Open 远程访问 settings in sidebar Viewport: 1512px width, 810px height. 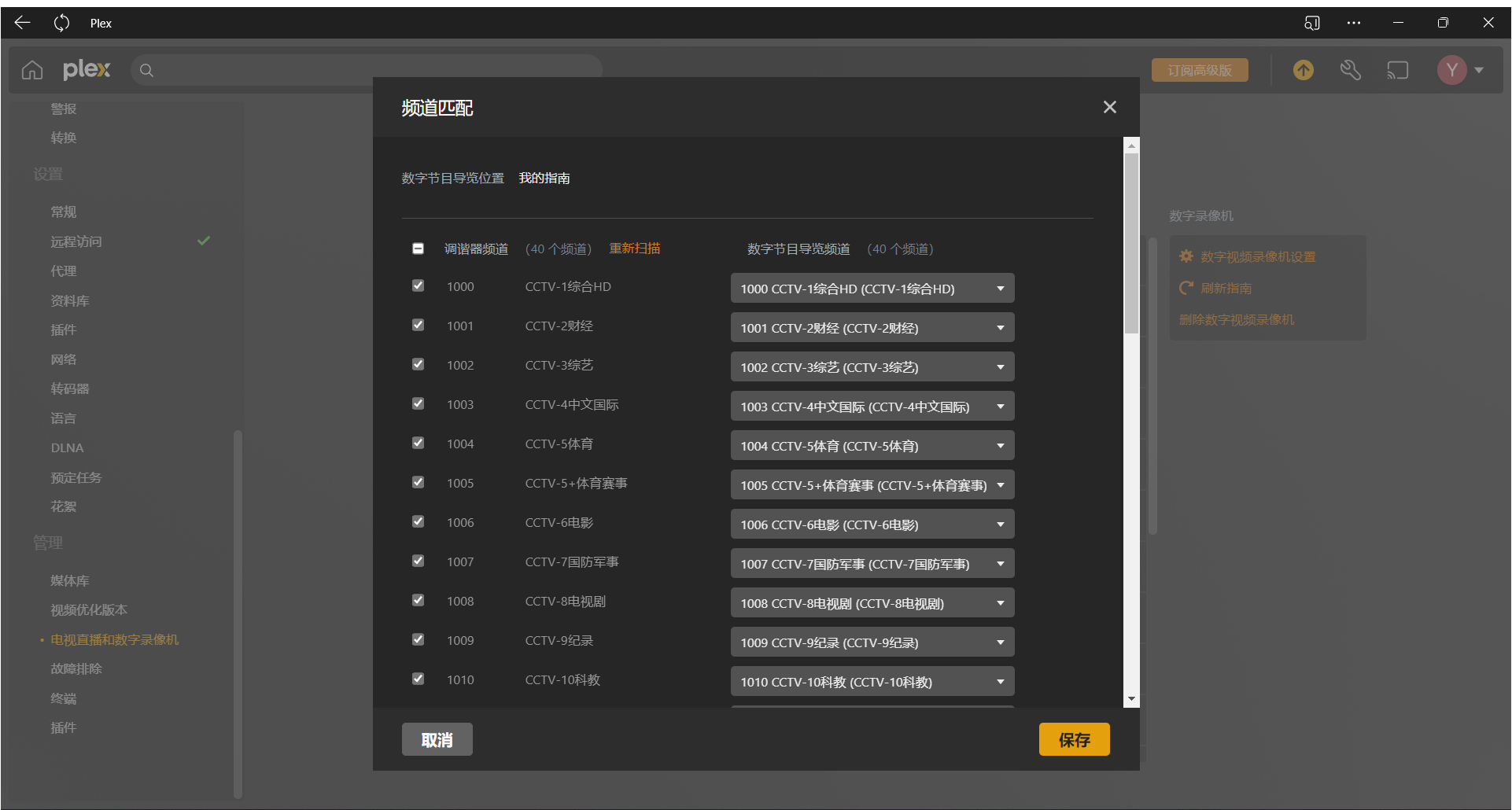coord(76,241)
